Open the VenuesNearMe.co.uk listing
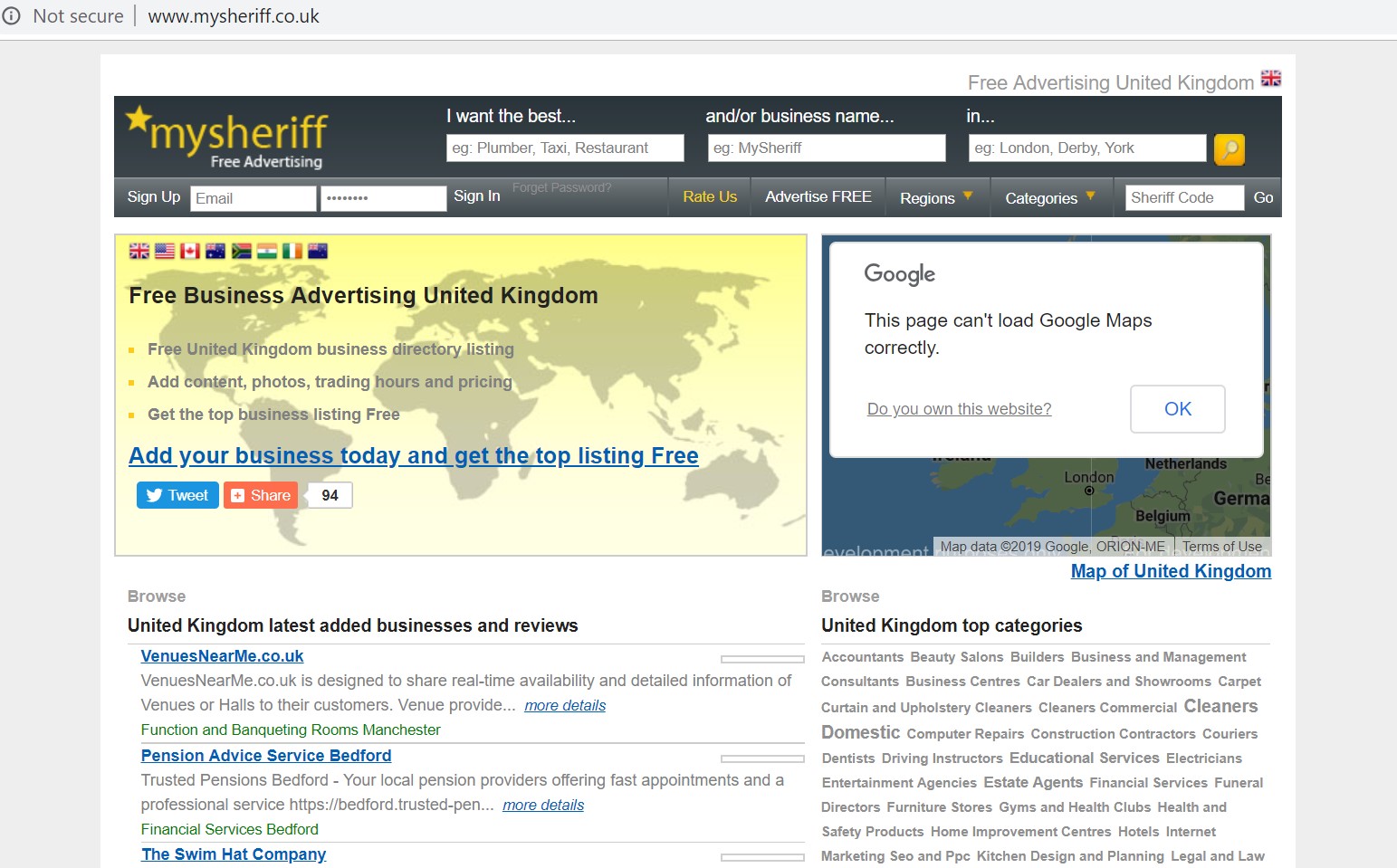 click(223, 656)
